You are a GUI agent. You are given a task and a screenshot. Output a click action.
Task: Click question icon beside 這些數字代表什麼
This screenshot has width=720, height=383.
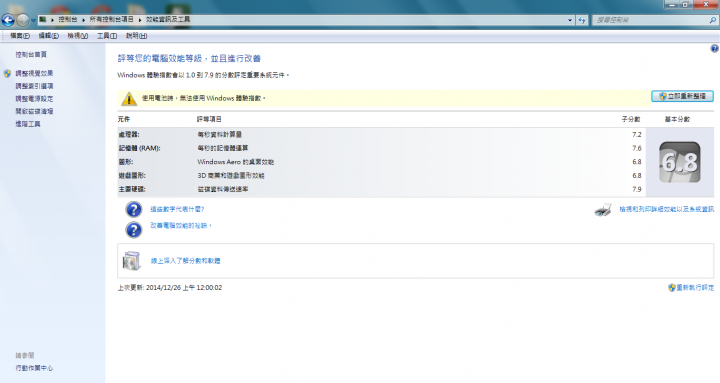[134, 209]
